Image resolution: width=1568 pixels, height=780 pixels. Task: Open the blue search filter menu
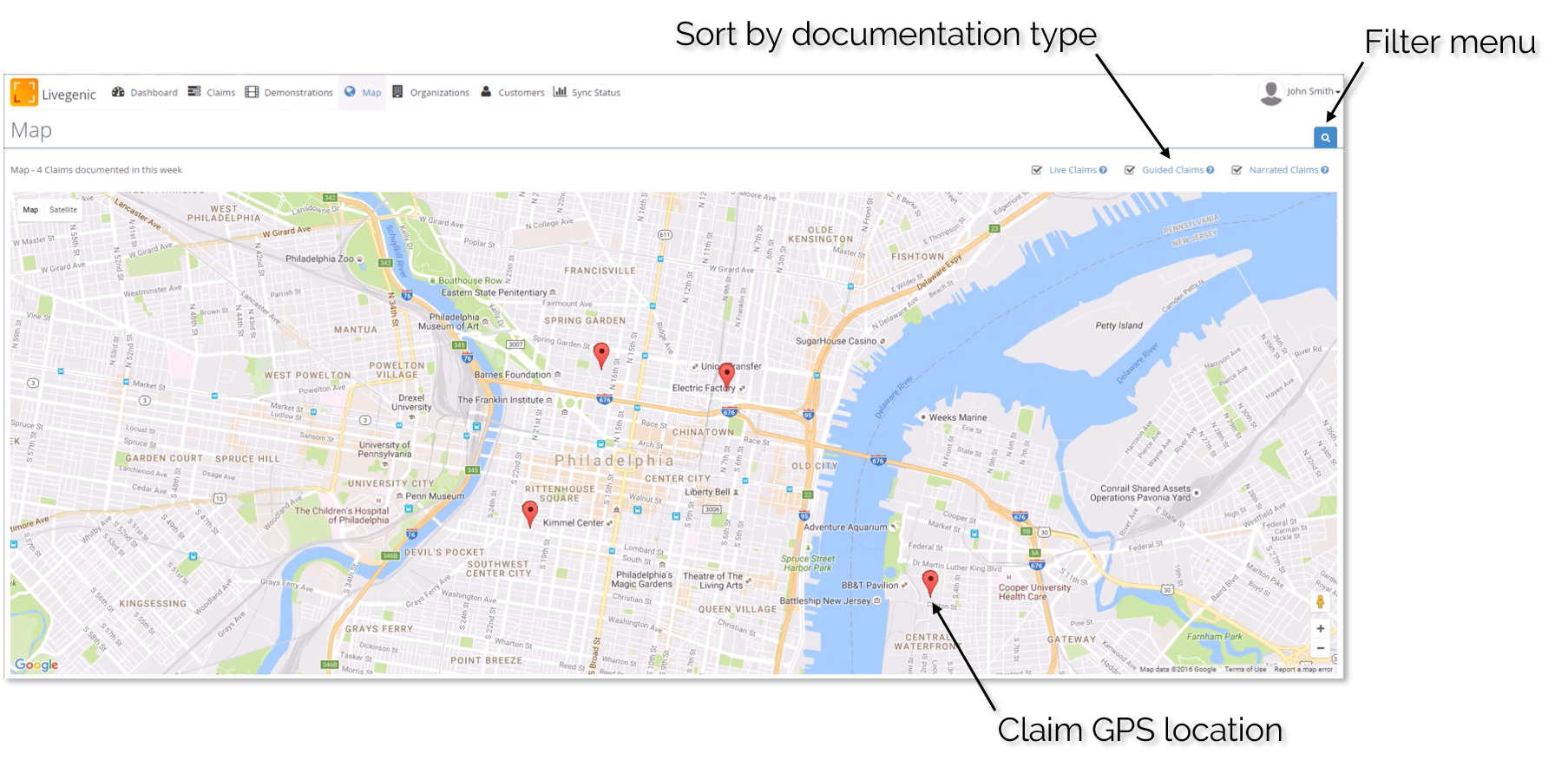(1325, 138)
